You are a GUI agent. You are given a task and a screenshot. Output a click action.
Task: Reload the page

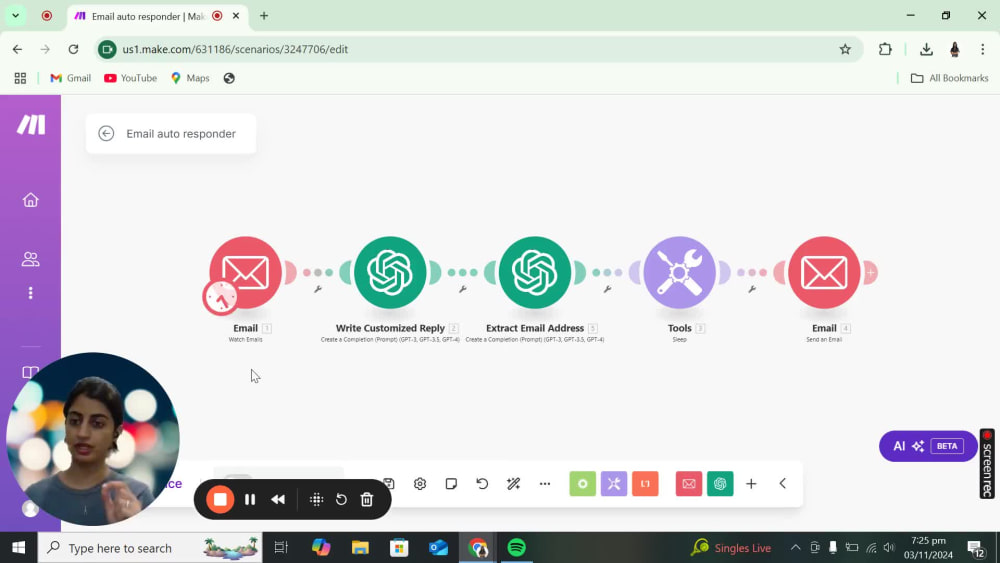click(x=73, y=49)
